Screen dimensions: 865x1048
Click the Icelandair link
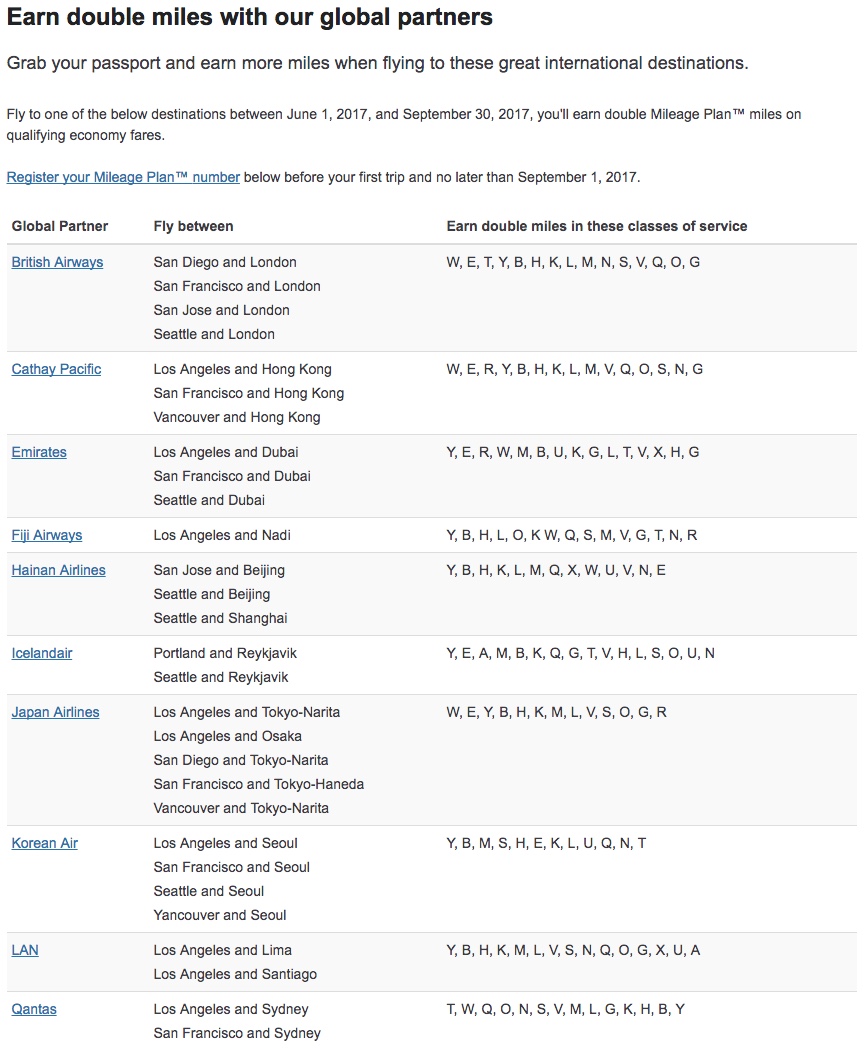point(42,653)
